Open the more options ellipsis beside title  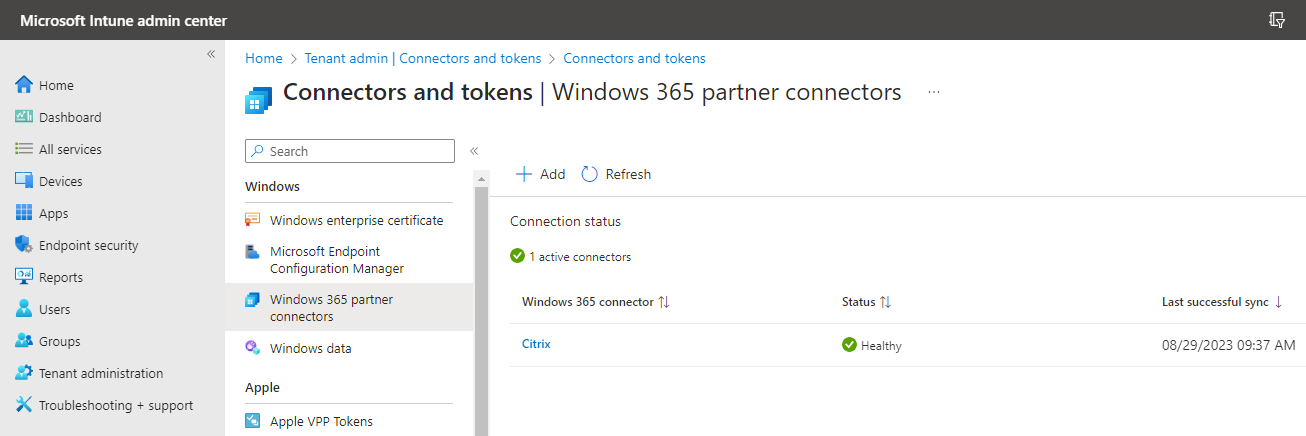(934, 92)
